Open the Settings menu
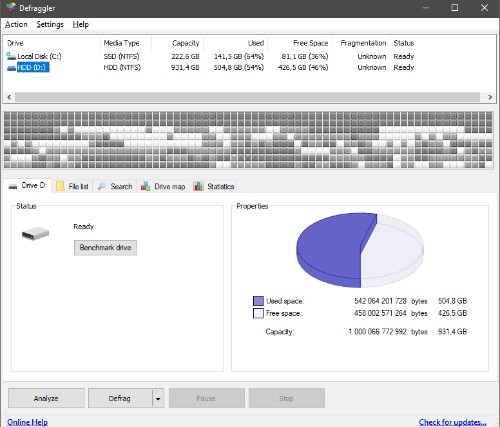 pyautogui.click(x=50, y=25)
